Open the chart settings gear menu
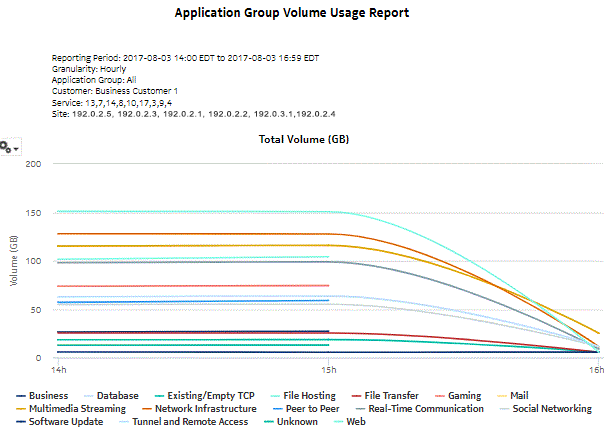Image resolution: width=604 pixels, height=430 pixels. 9,147
